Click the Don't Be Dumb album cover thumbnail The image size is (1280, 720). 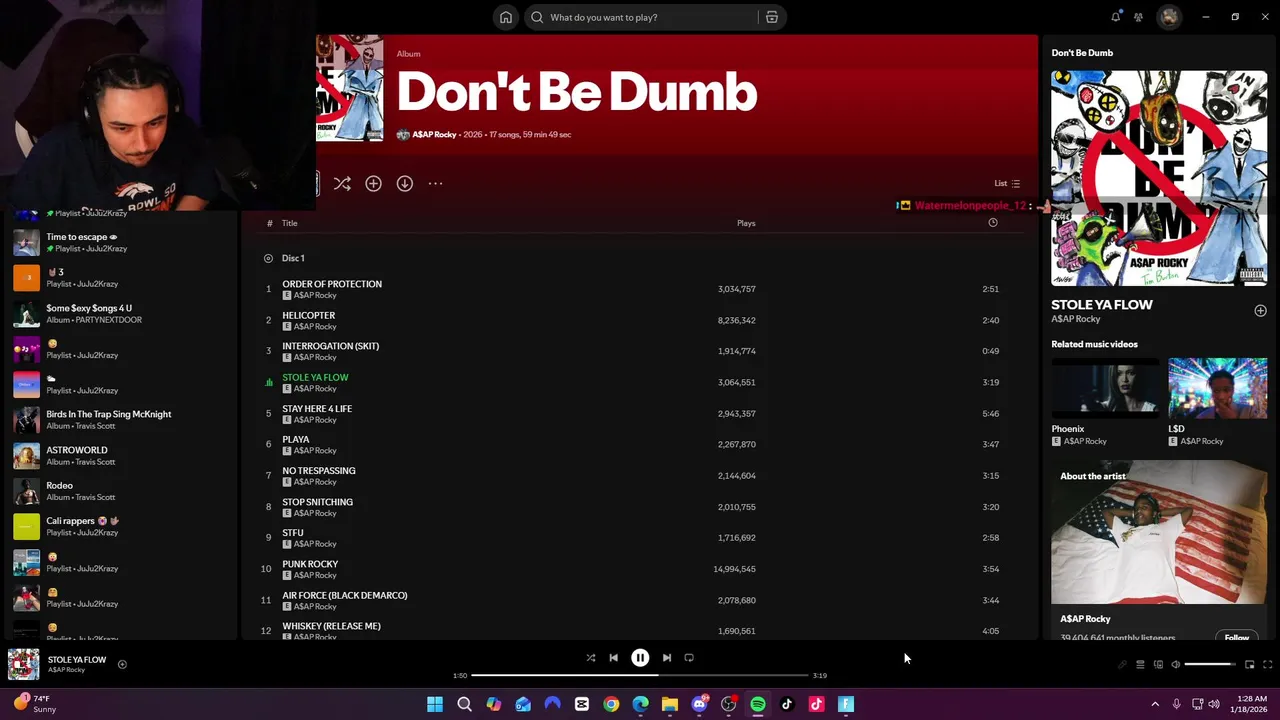[x=350, y=89]
